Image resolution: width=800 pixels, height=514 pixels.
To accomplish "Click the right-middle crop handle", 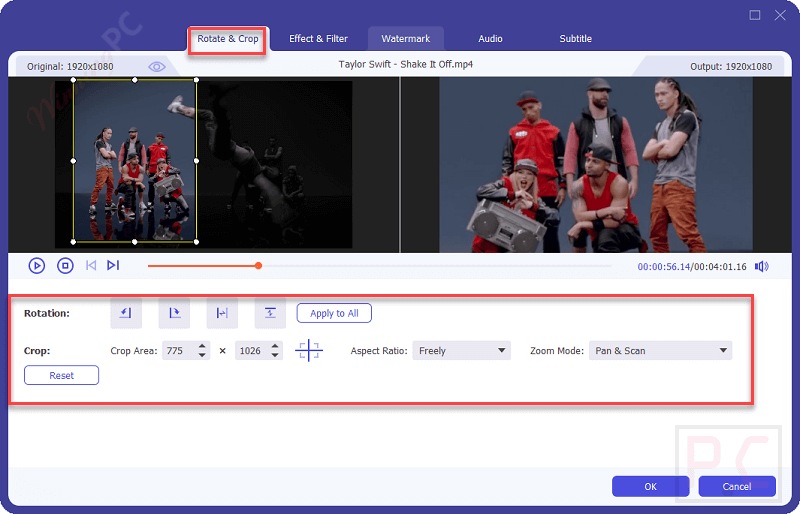I will tap(196, 161).
